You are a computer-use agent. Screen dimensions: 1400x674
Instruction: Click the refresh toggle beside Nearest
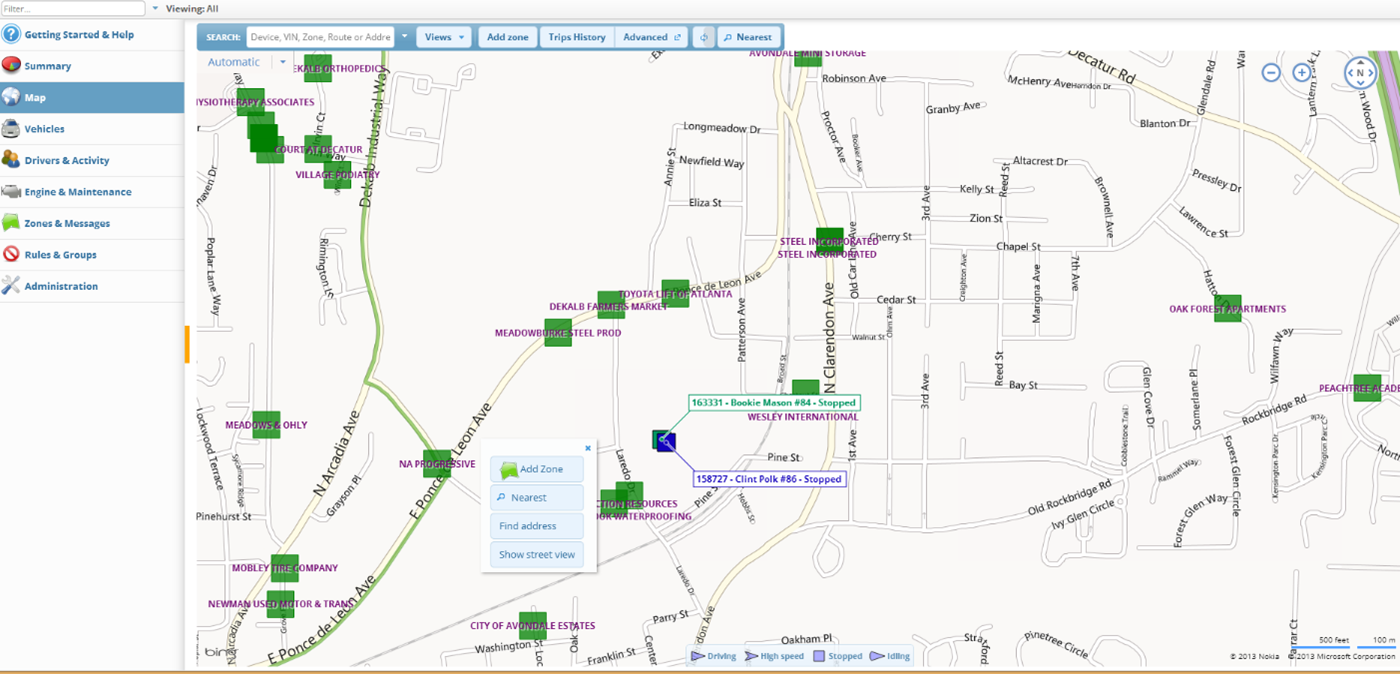704,37
